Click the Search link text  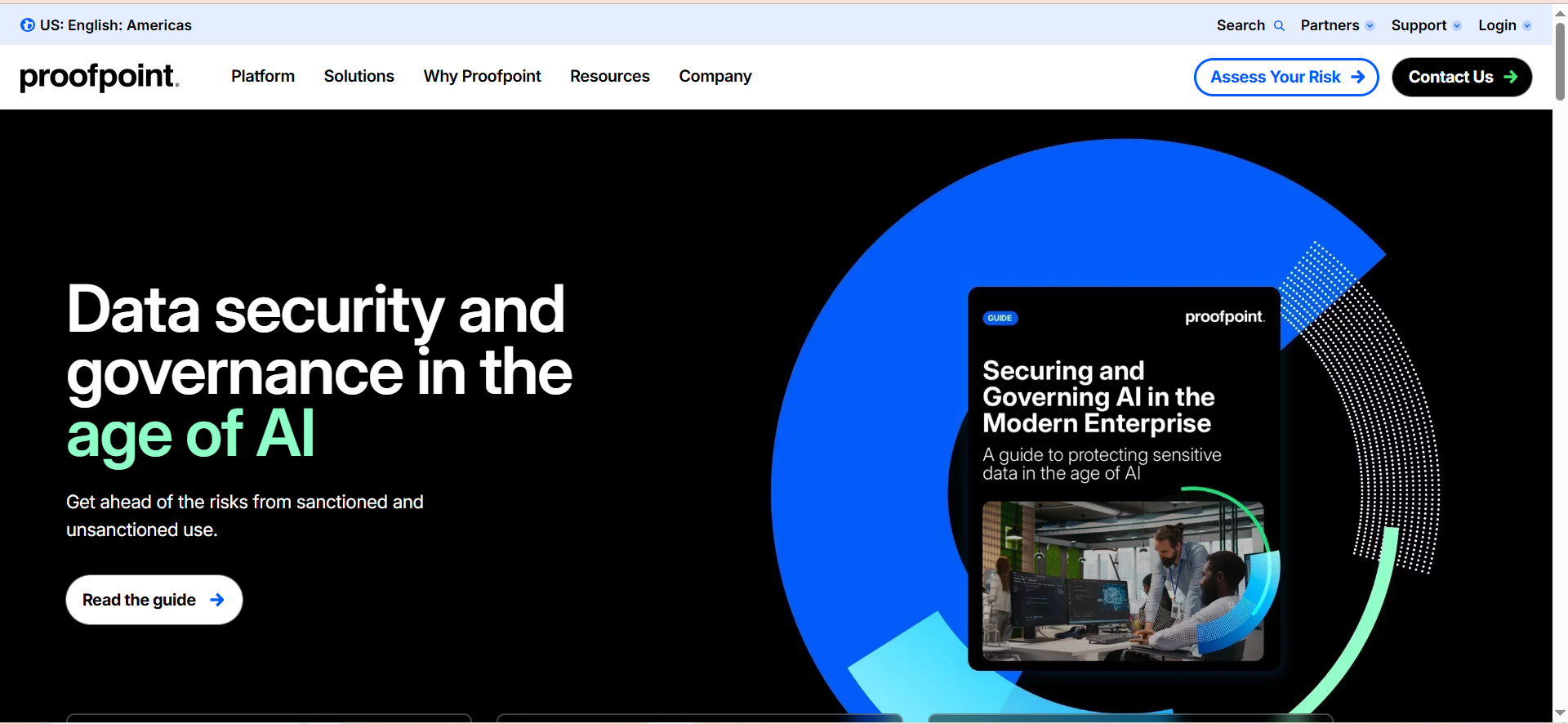click(1241, 25)
